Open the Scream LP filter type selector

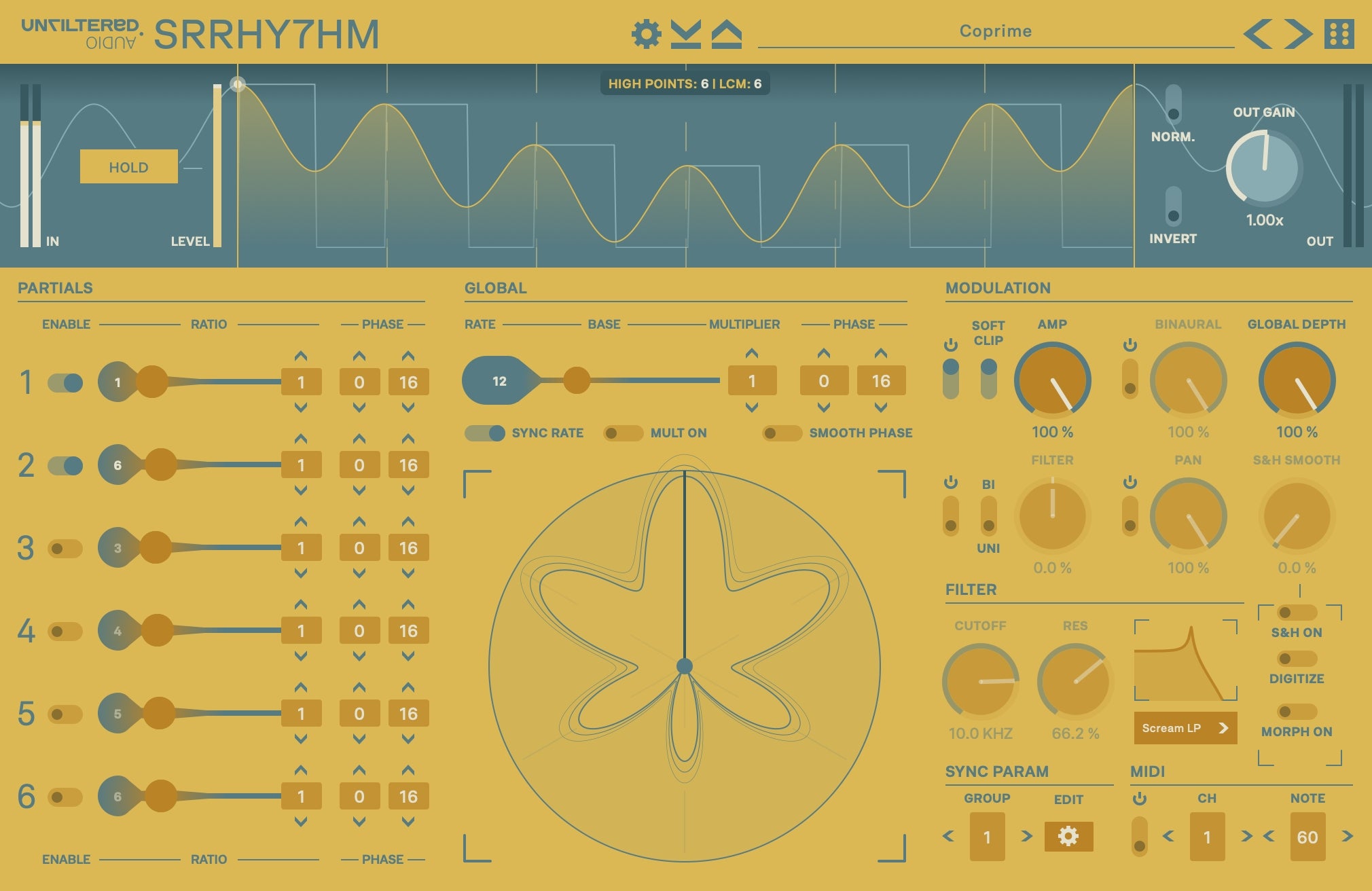click(x=1185, y=728)
